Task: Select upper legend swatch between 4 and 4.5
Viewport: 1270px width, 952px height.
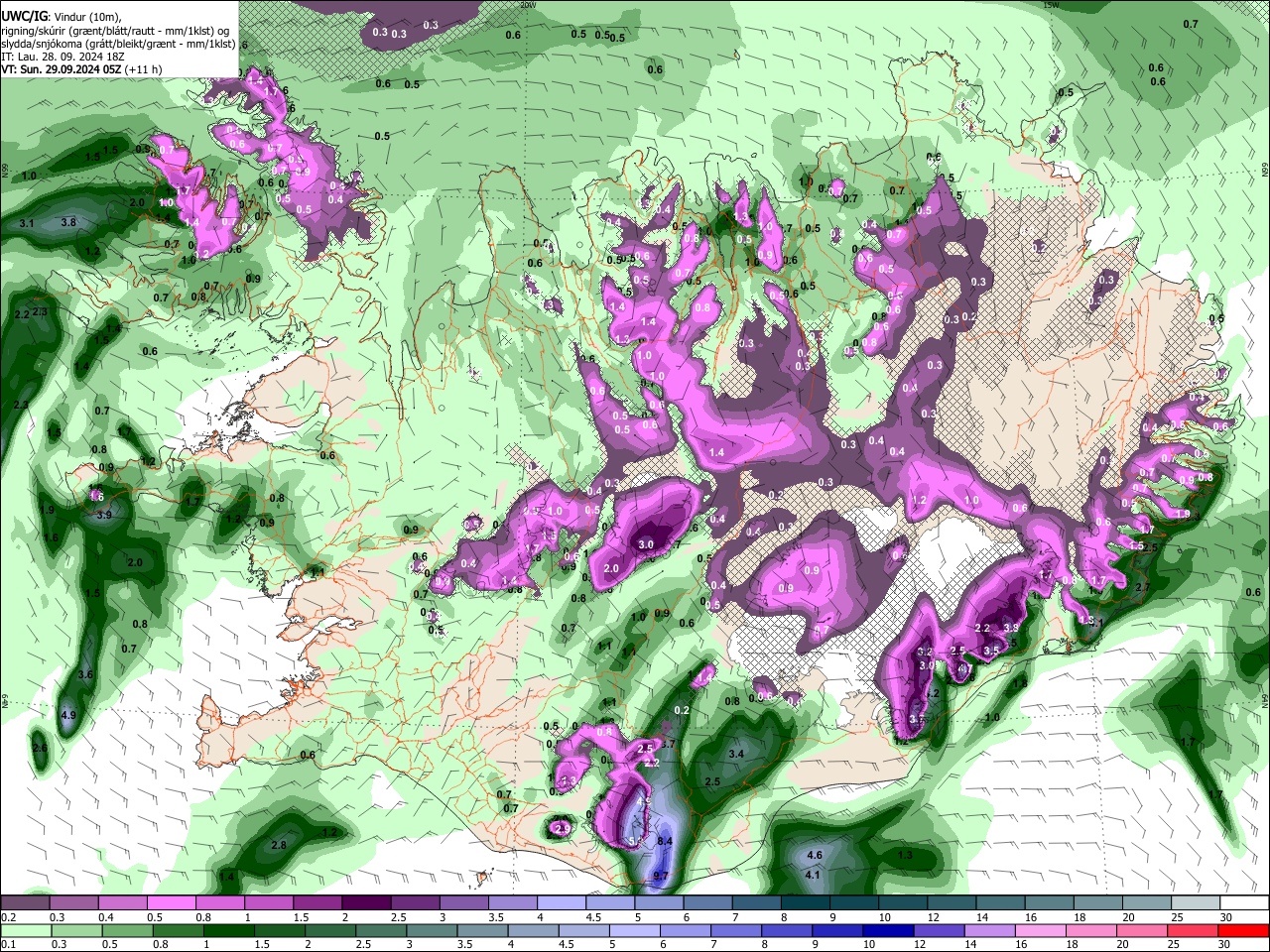Action: [562, 903]
